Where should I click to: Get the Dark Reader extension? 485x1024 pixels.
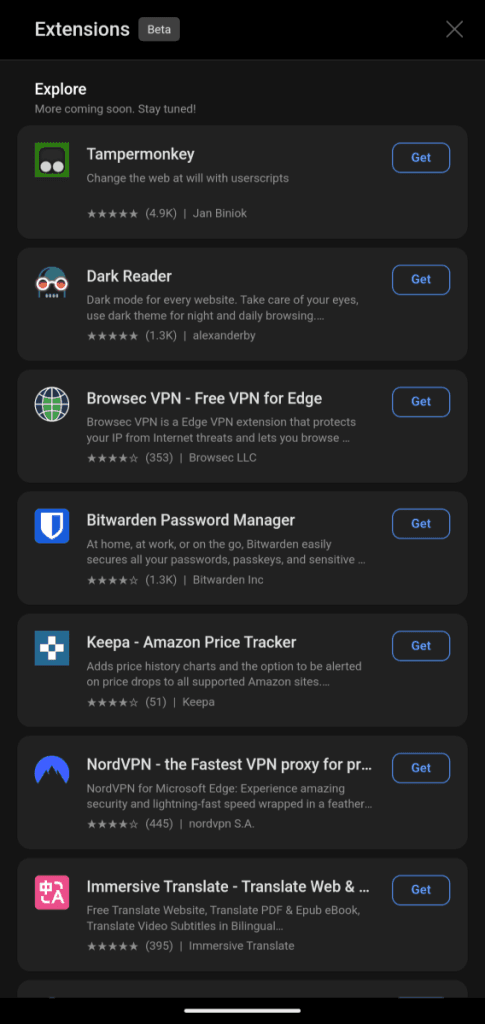click(421, 280)
